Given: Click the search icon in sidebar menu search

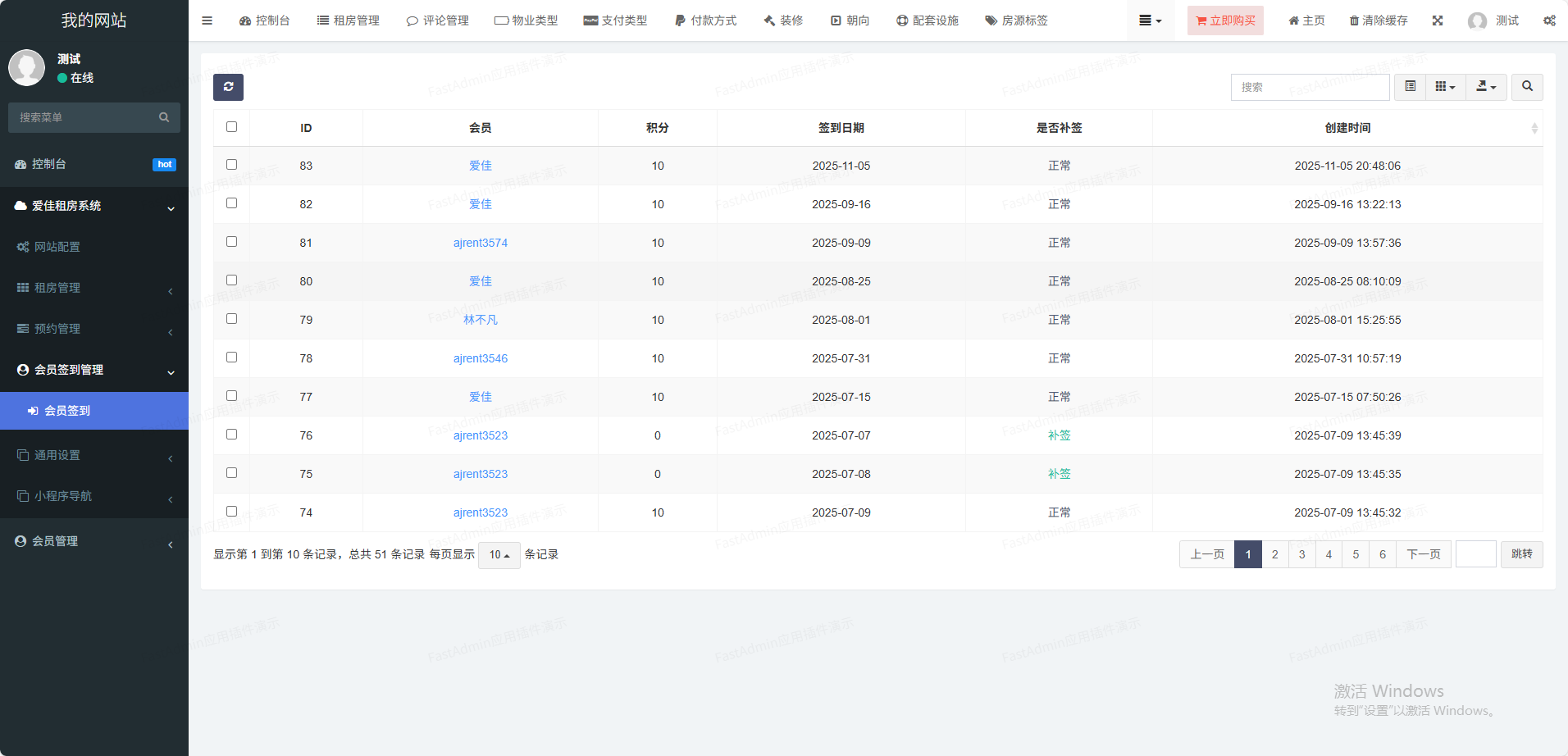Looking at the screenshot, I should pyautogui.click(x=164, y=117).
